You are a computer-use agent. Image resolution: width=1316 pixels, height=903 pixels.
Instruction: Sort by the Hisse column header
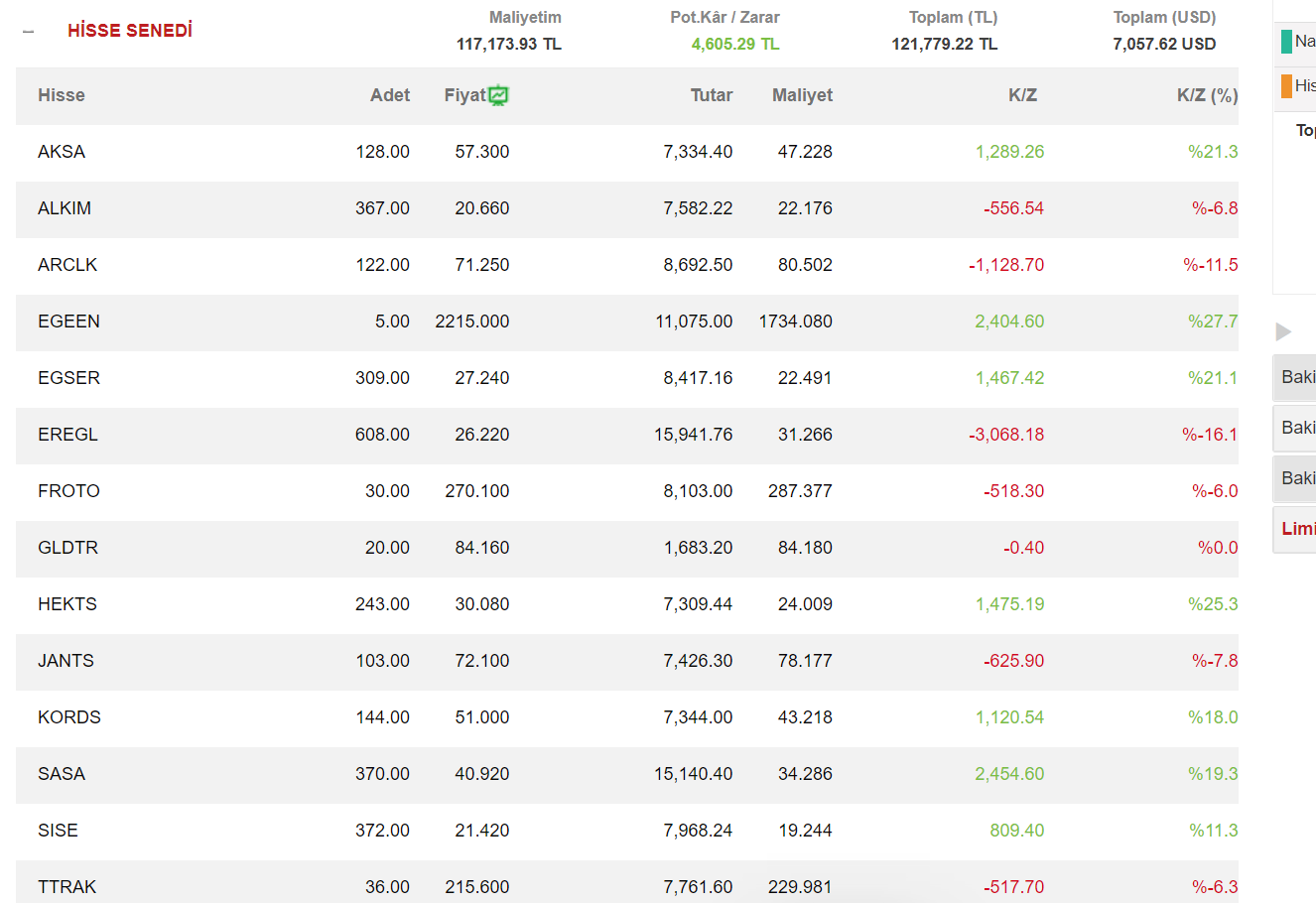62,95
